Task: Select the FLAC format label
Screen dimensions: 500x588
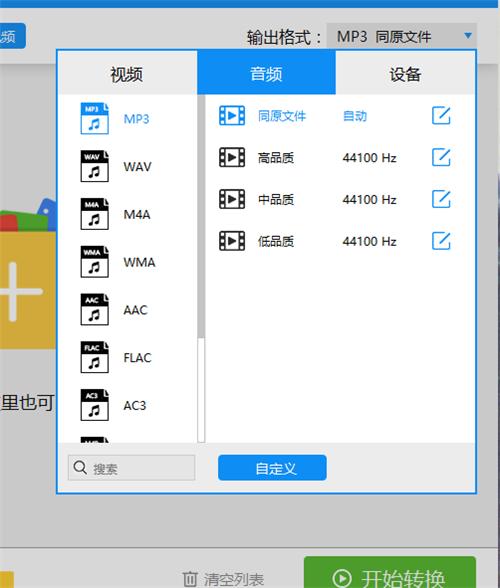Action: 138,357
